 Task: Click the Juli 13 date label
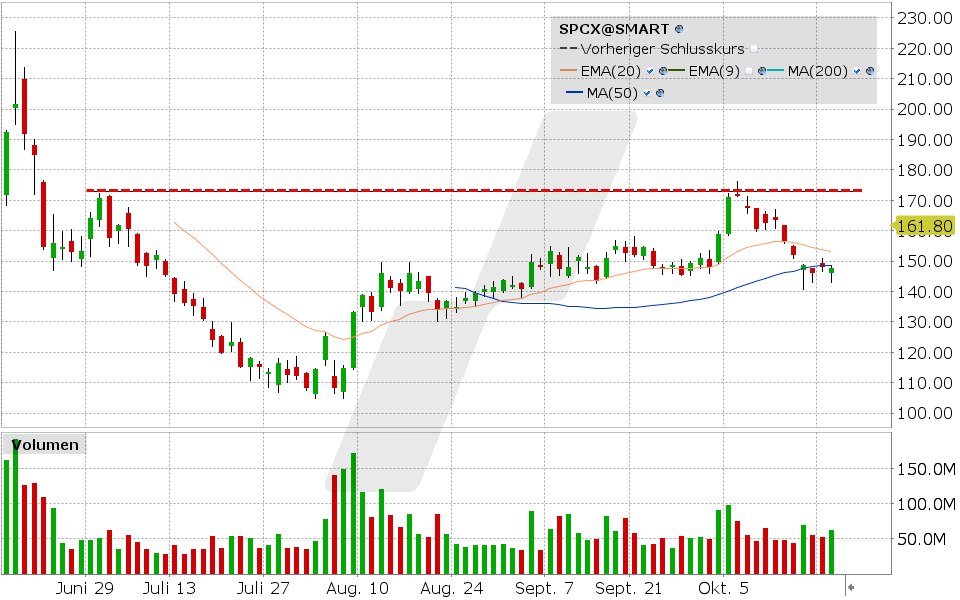click(169, 588)
